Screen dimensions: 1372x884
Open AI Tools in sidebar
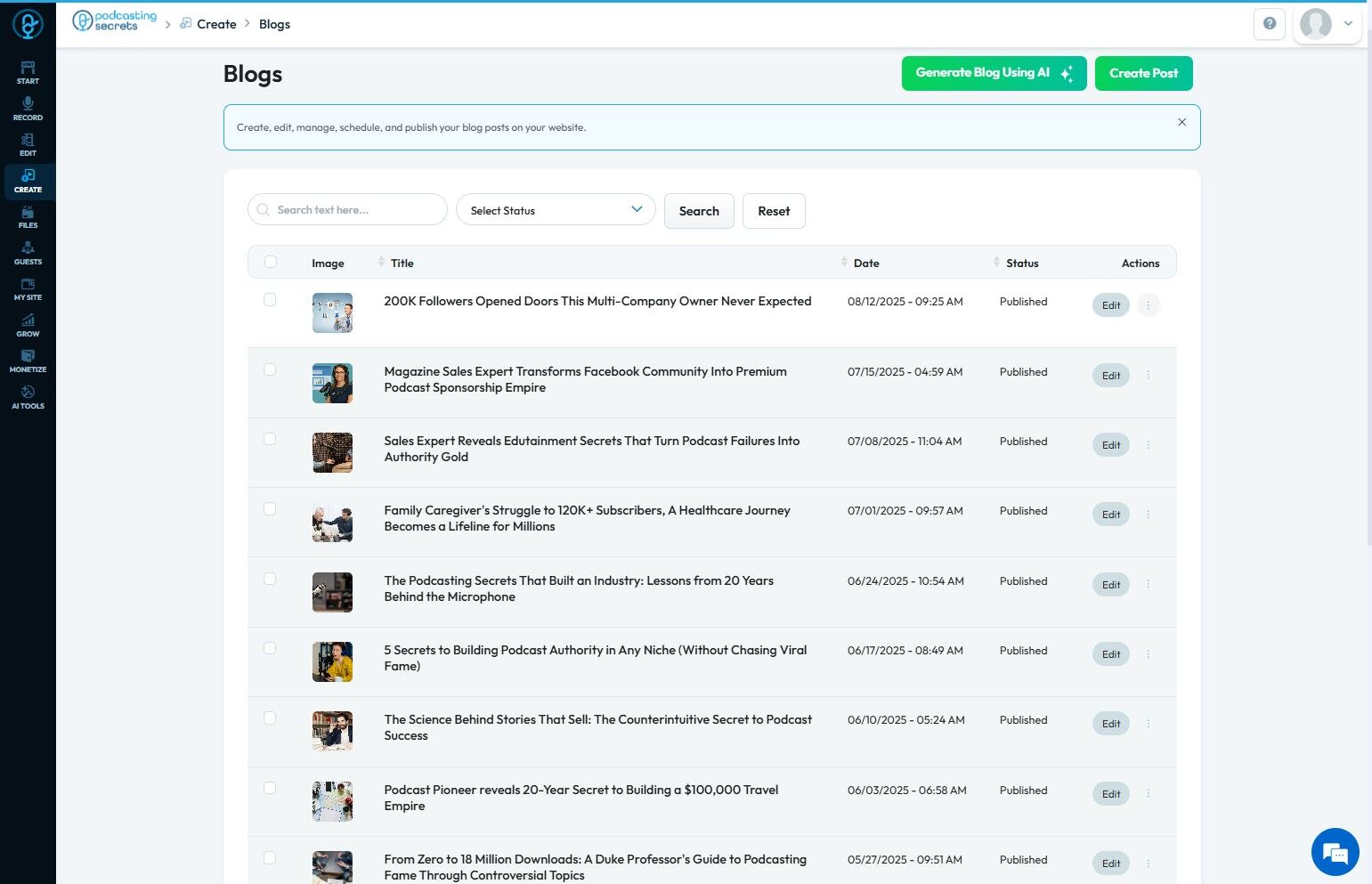coord(28,398)
